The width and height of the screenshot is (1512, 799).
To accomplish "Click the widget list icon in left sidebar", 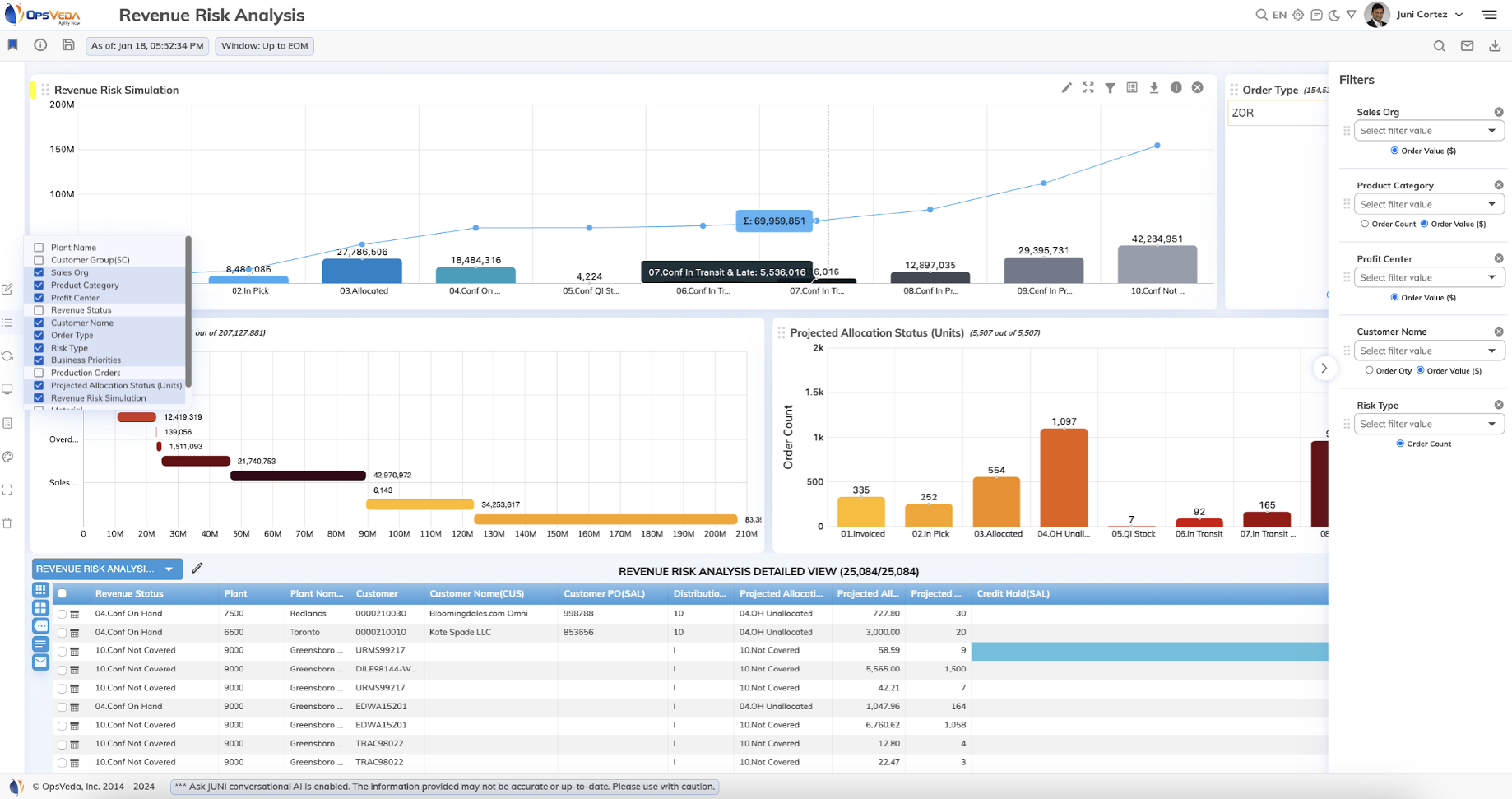I will pos(7,323).
